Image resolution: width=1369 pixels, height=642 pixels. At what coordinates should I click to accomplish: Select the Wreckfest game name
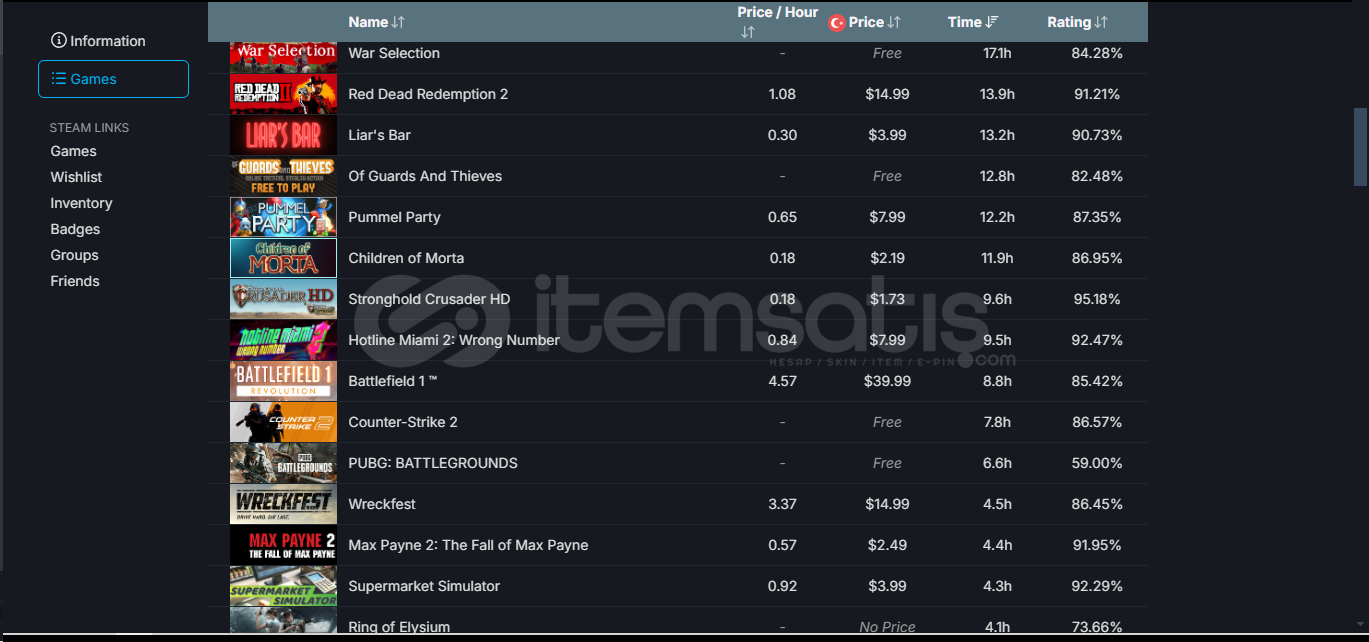[x=382, y=504]
